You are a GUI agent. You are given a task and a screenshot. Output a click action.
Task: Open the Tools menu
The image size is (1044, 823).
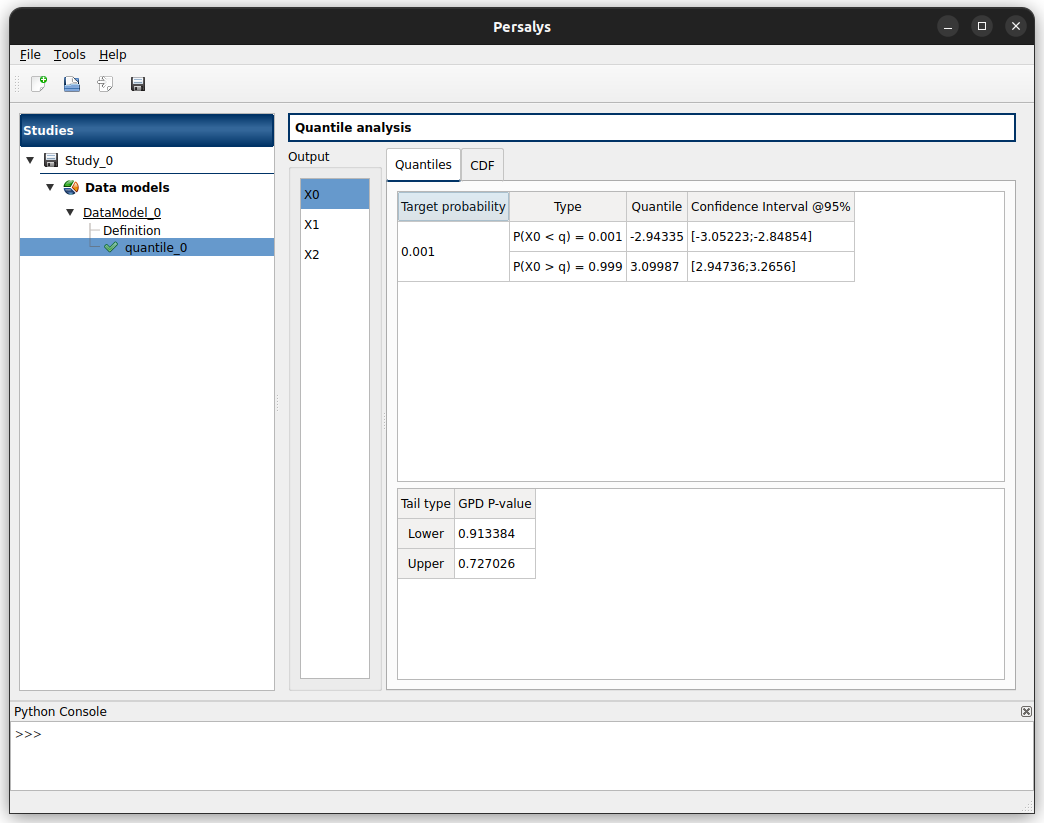[x=70, y=55]
